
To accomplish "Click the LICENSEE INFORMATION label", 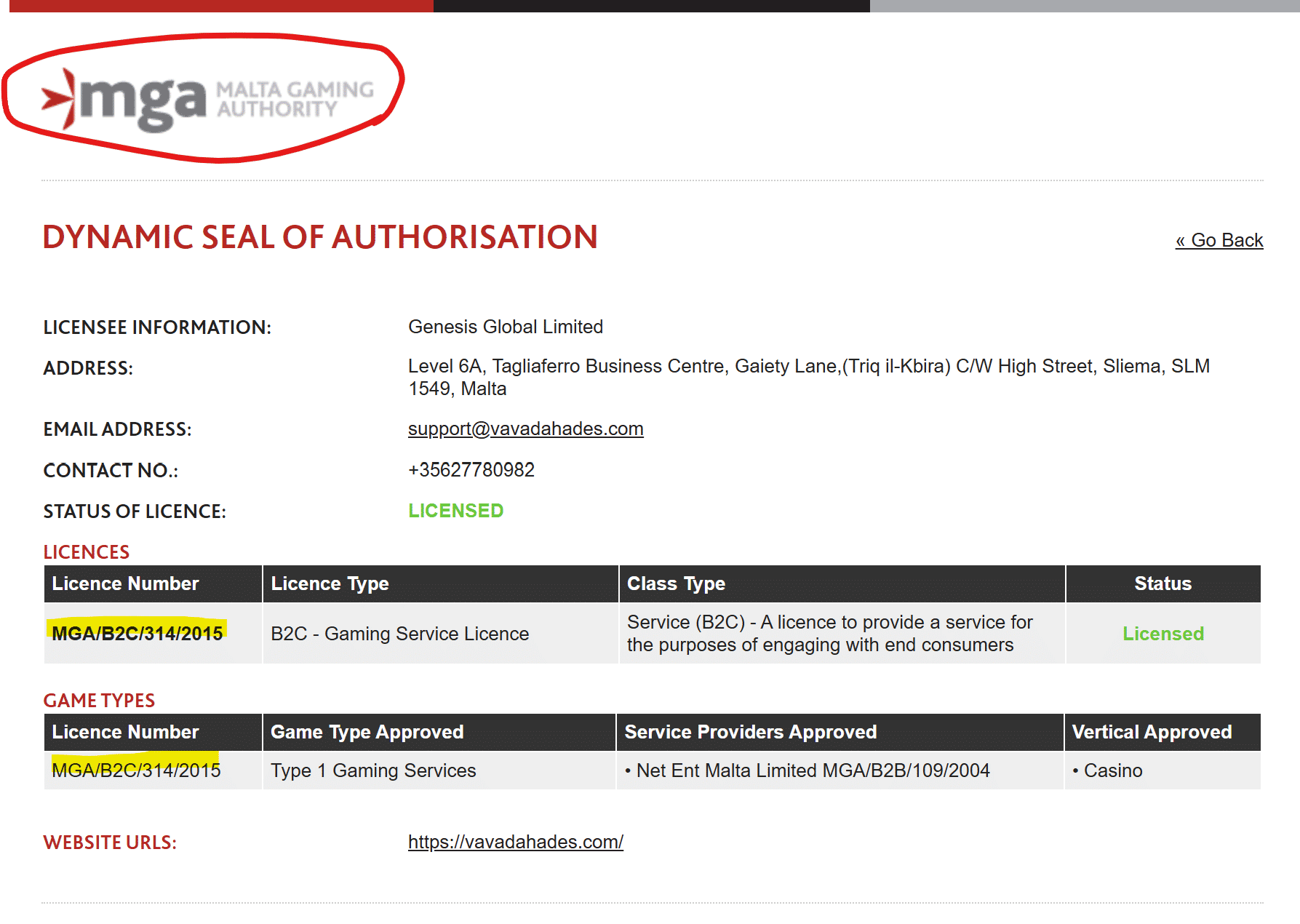I will coord(157,327).
